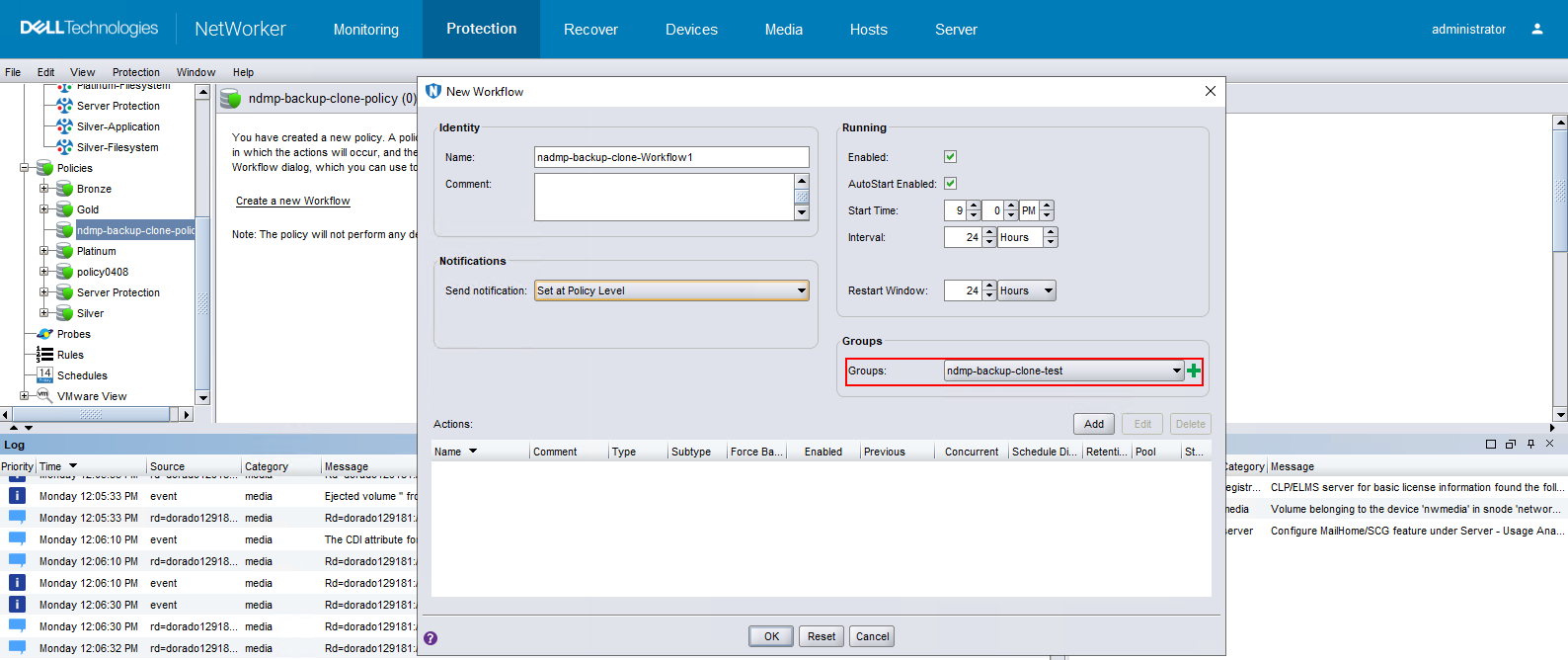Collapse the Policies tree node
This screenshot has width=1568, height=660.
click(x=24, y=168)
